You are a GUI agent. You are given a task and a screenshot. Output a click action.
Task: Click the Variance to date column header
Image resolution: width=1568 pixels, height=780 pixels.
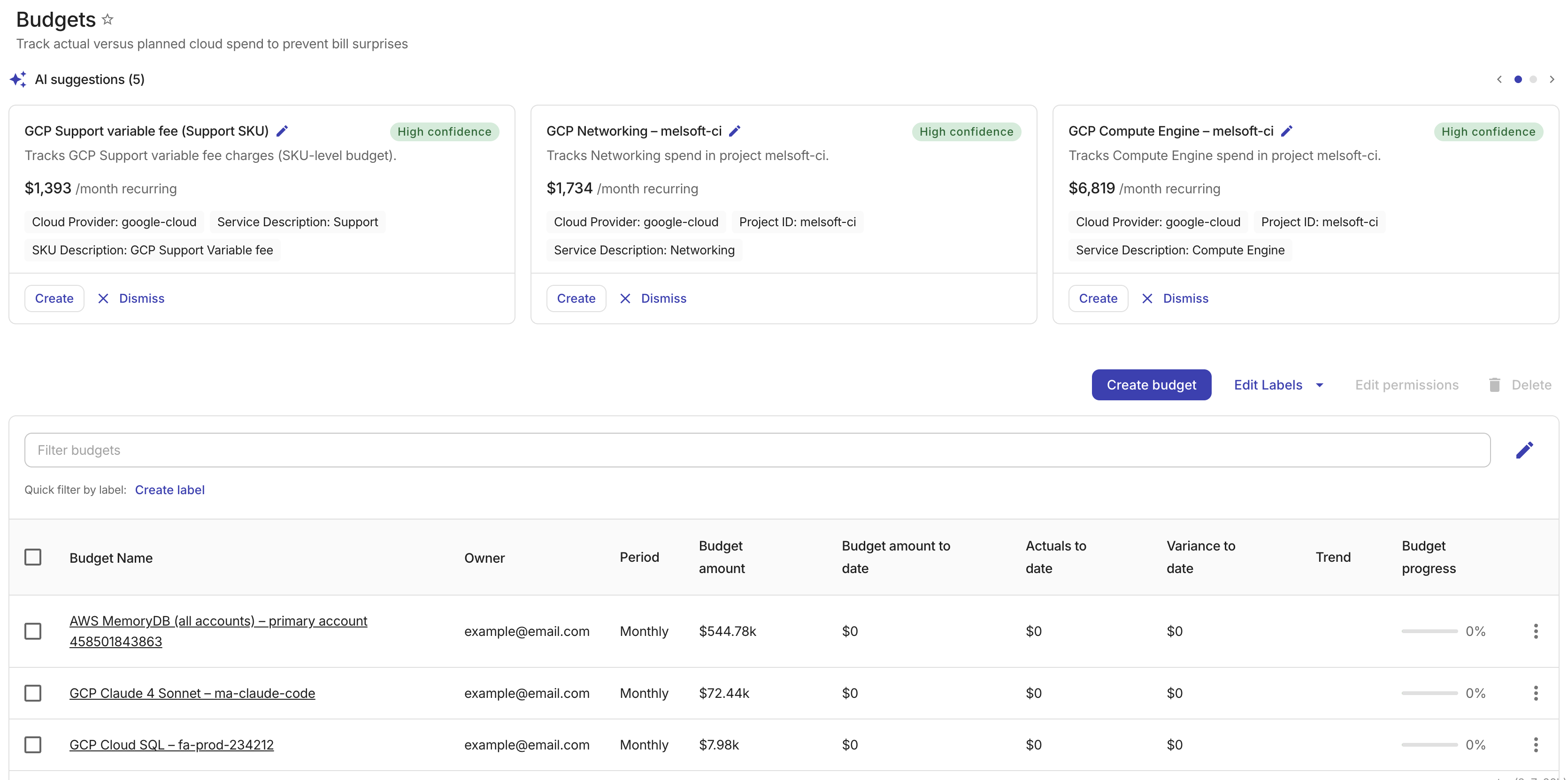click(1201, 558)
